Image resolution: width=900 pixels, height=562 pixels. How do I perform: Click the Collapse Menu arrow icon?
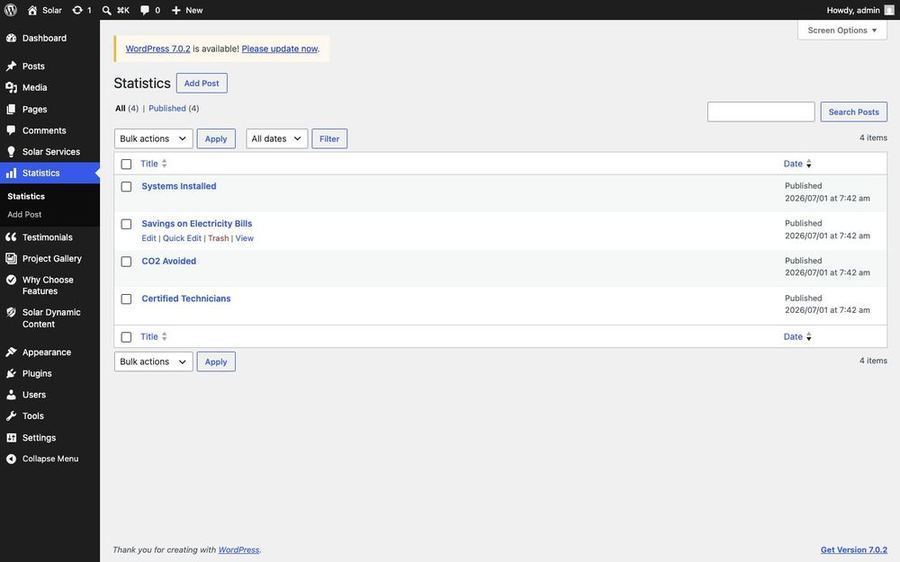coord(11,459)
